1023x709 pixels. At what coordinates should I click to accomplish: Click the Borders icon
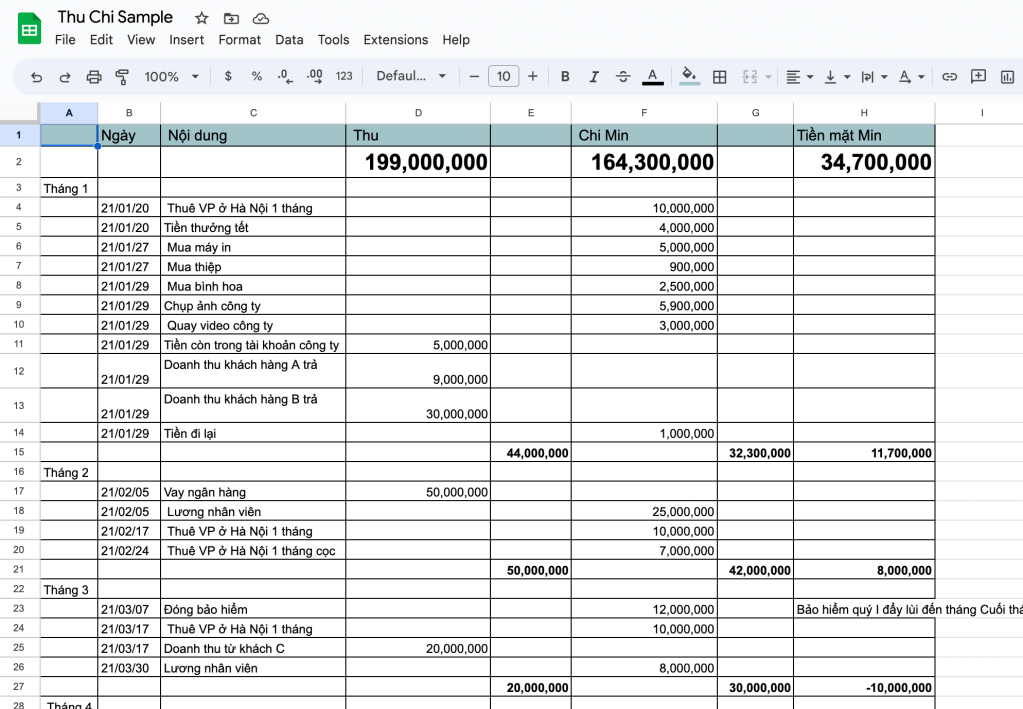(719, 76)
